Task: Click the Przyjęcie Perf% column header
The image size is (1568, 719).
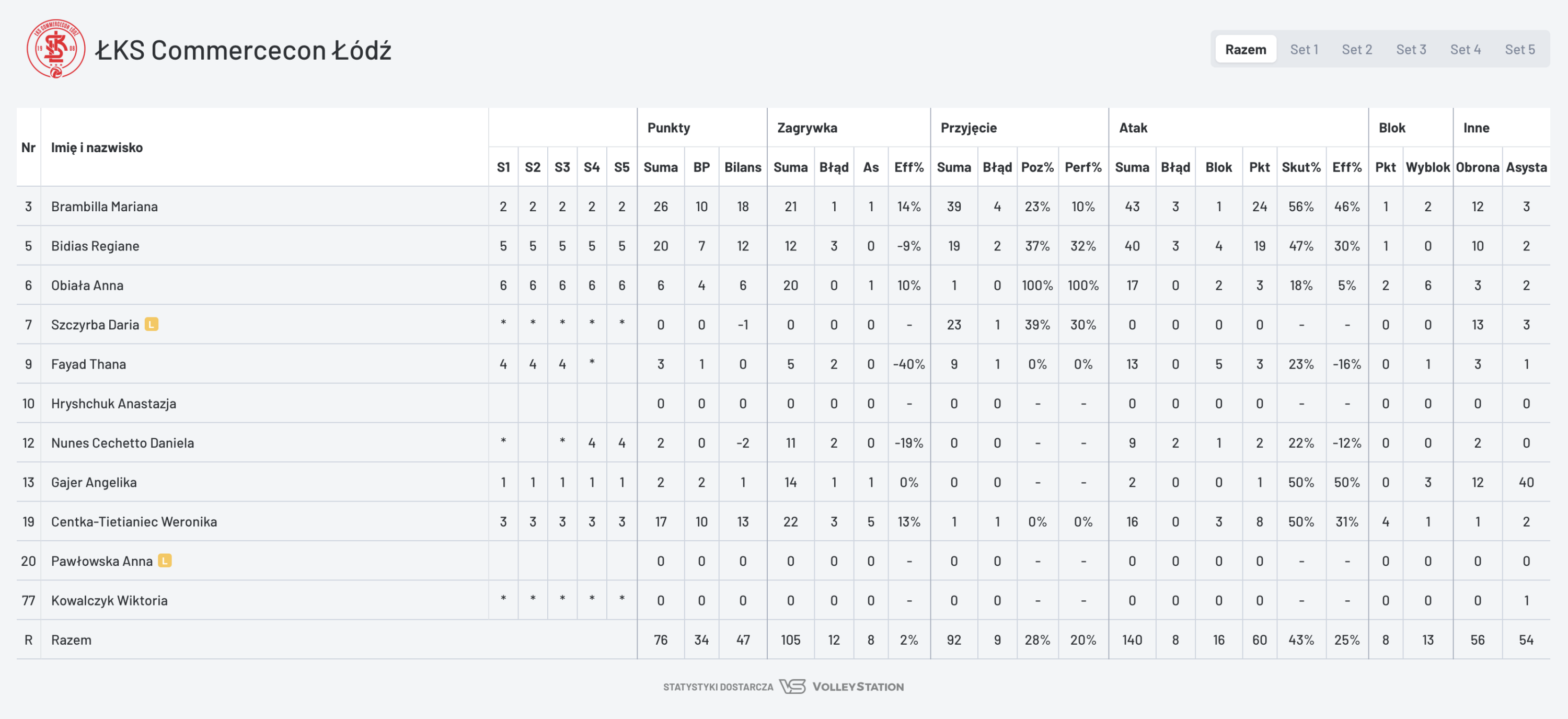Action: (1083, 167)
